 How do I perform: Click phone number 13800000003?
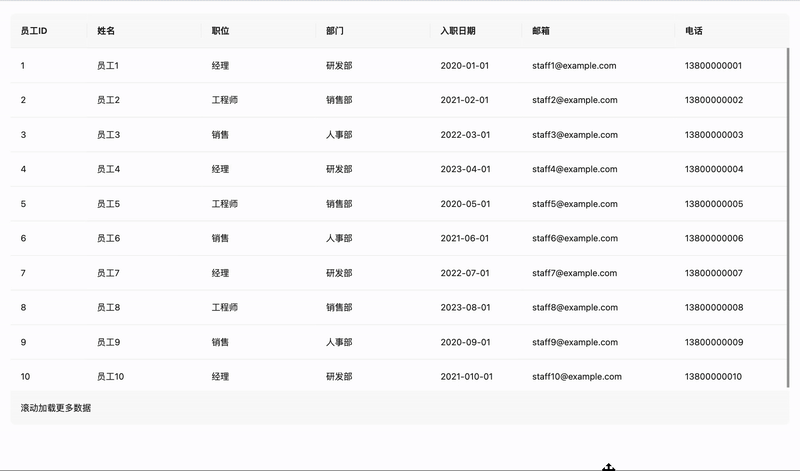coord(714,135)
